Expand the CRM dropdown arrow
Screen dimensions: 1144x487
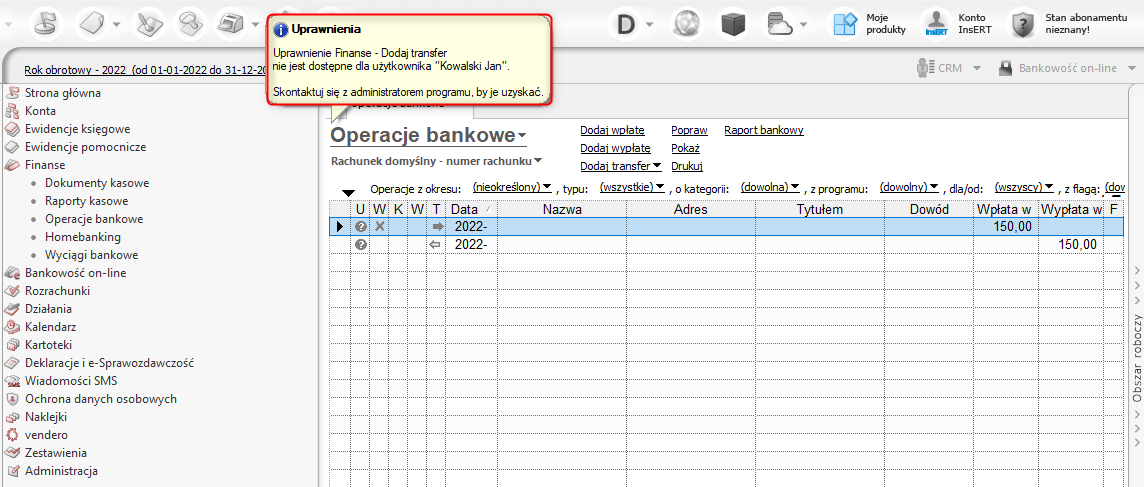click(977, 69)
